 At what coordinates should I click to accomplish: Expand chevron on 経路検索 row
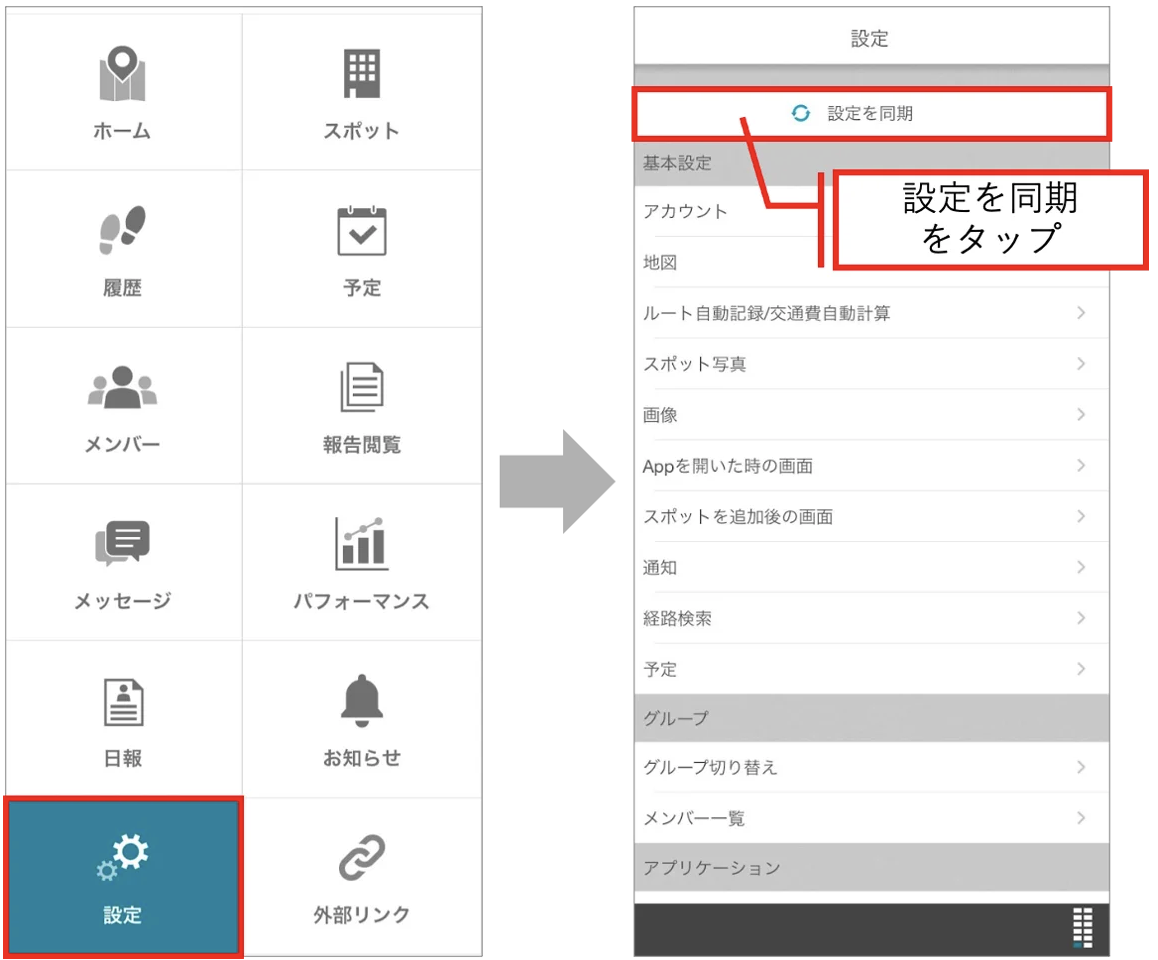1081,619
